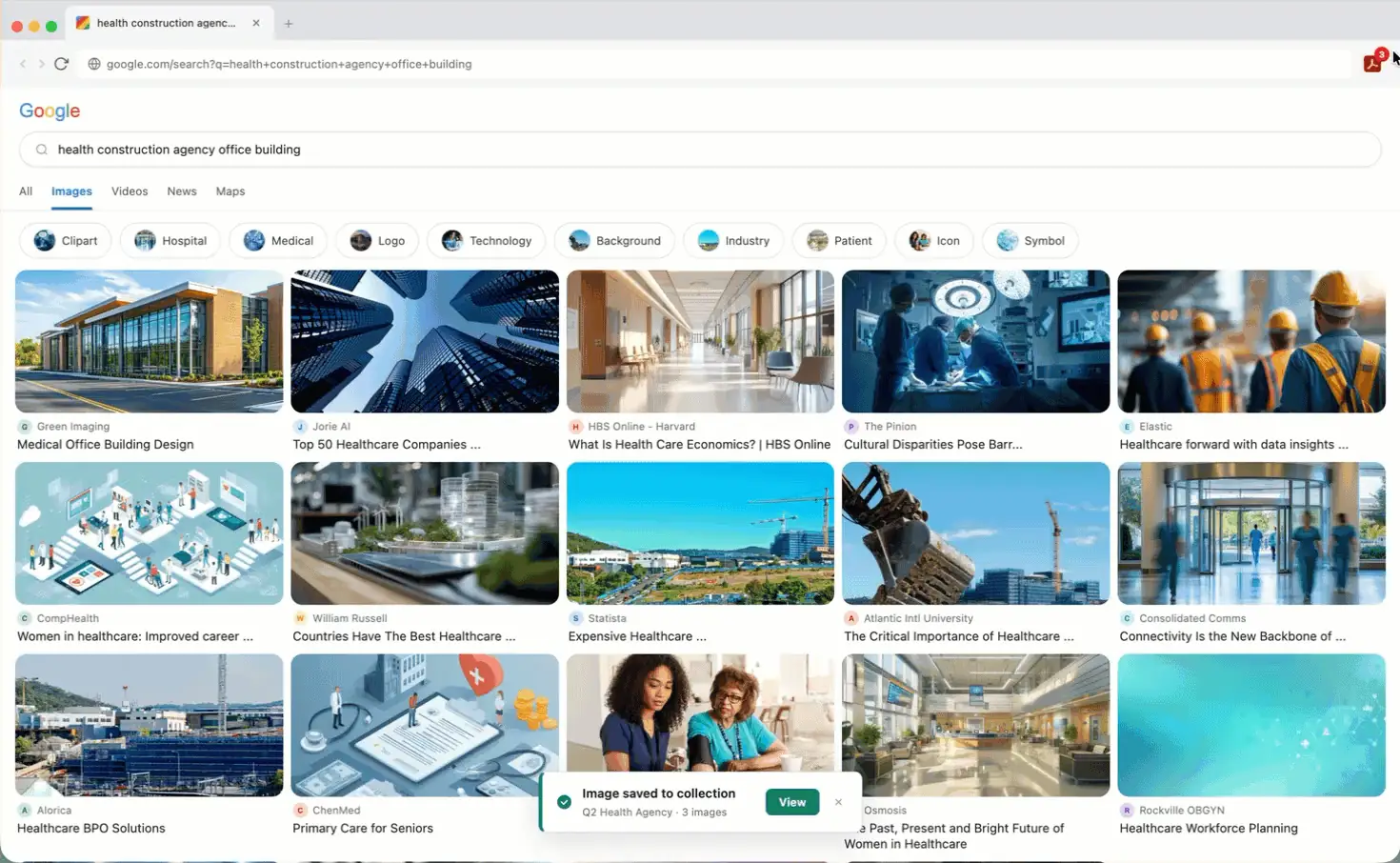The image size is (1400, 863).
Task: Click the site info globe icon
Action: [94, 64]
